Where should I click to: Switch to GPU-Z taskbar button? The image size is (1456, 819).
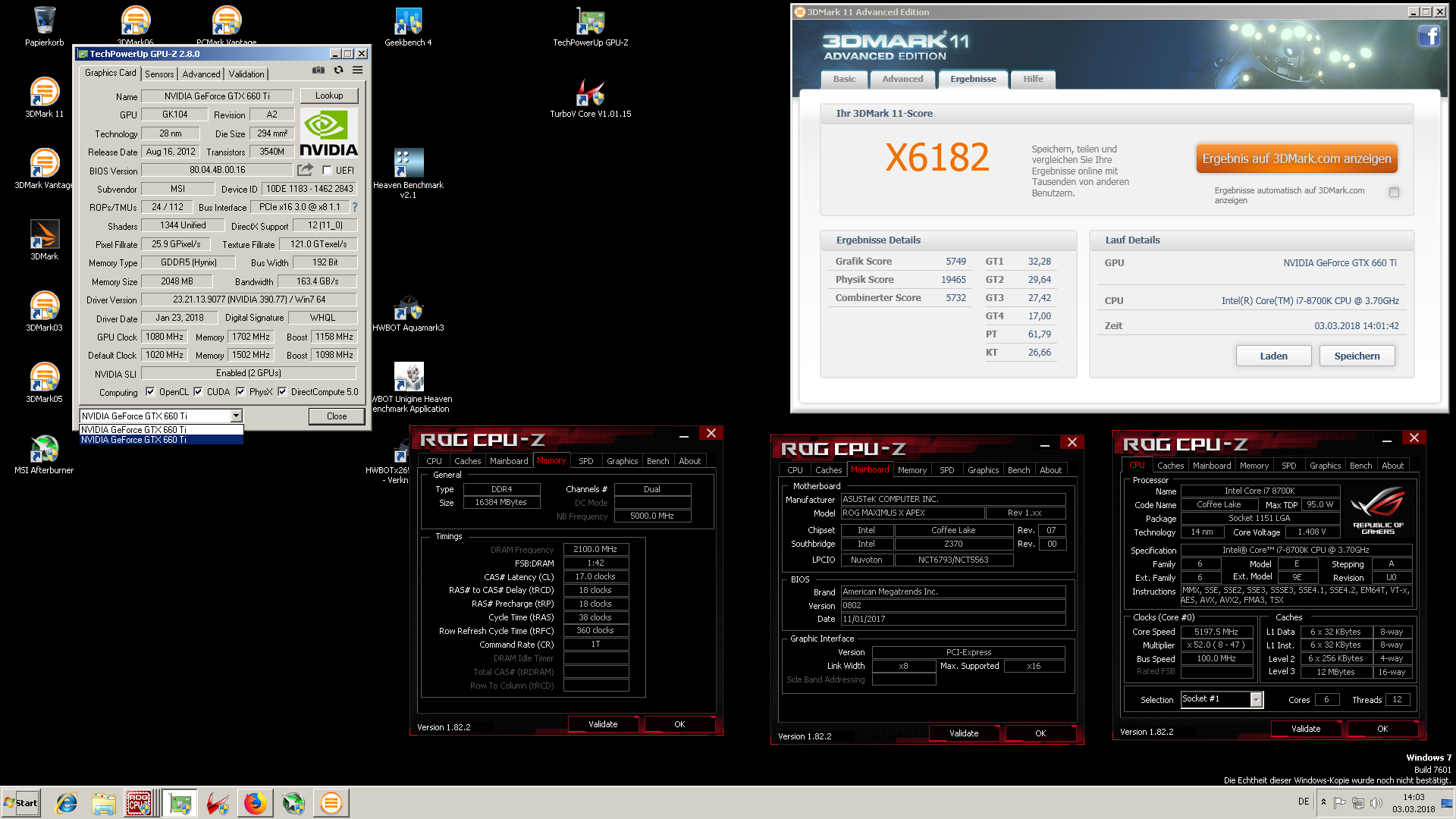(x=180, y=803)
